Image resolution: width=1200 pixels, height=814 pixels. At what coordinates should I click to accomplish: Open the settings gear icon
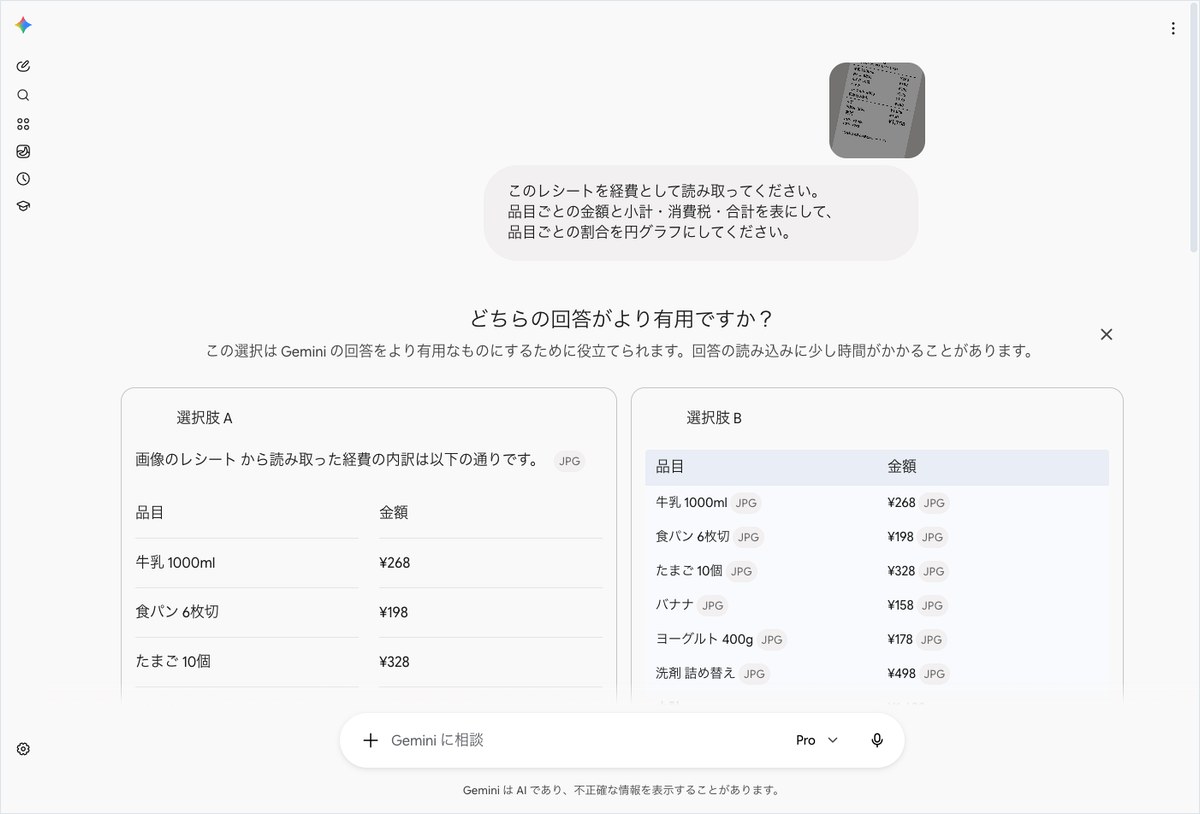(x=23, y=749)
